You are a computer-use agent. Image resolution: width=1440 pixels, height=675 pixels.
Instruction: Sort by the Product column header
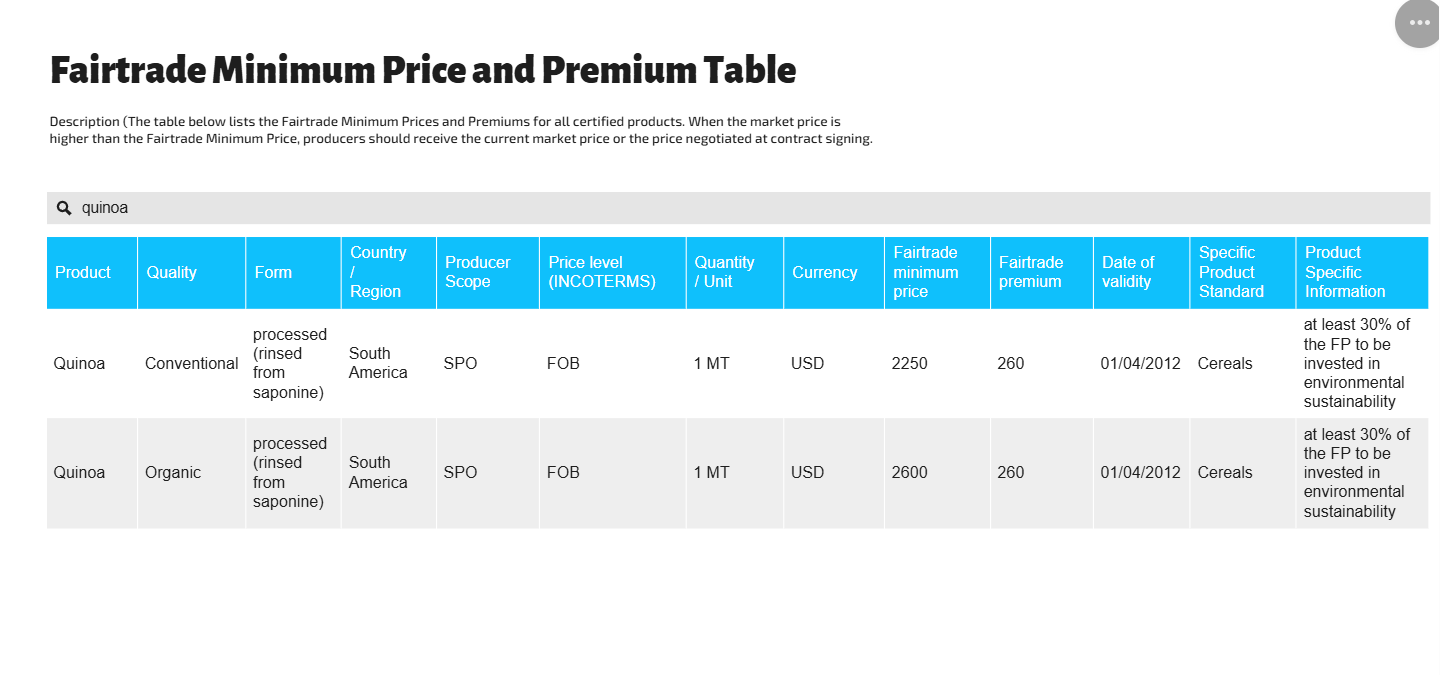click(x=83, y=272)
